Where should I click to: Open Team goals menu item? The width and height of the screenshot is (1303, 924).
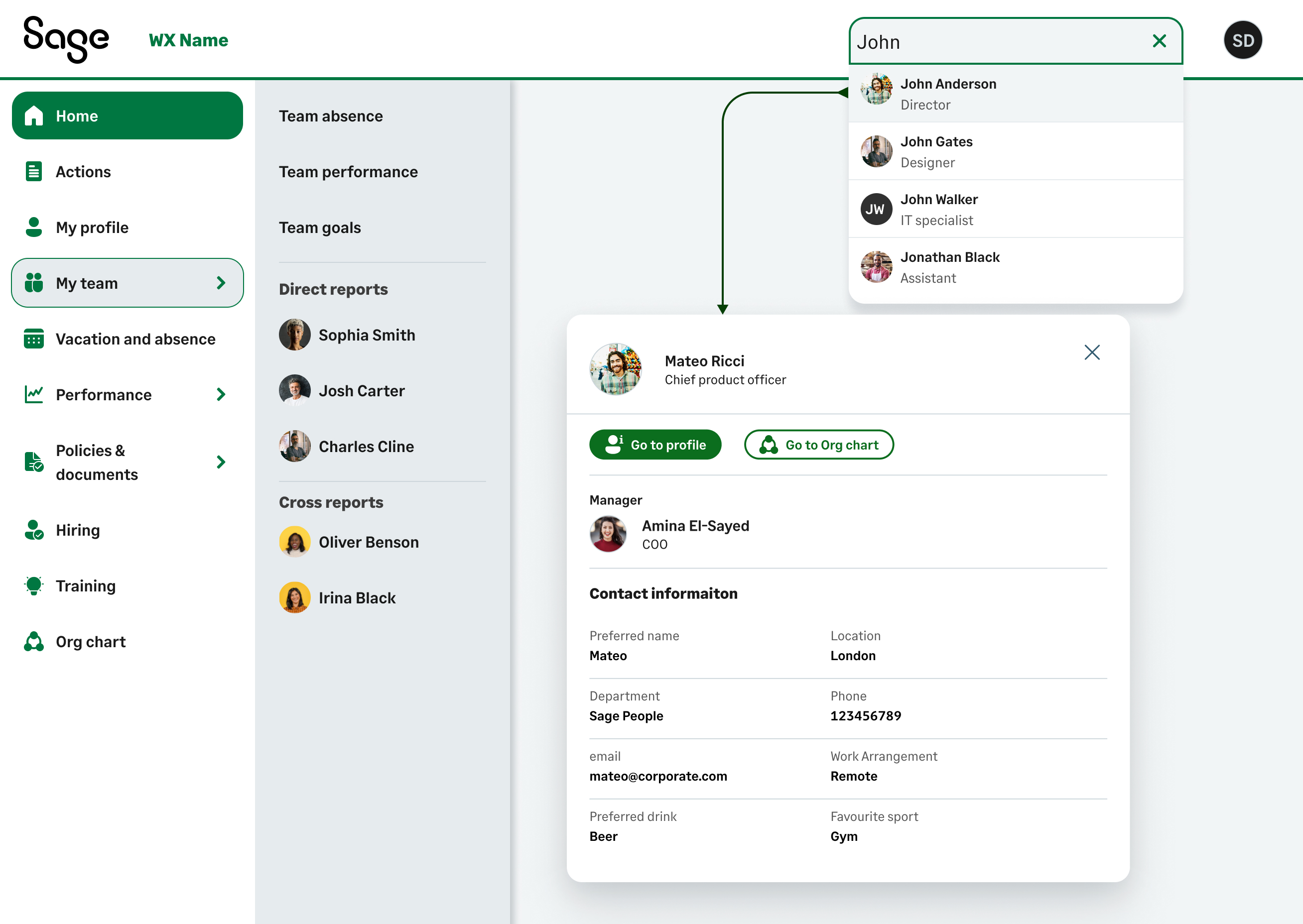(x=320, y=228)
